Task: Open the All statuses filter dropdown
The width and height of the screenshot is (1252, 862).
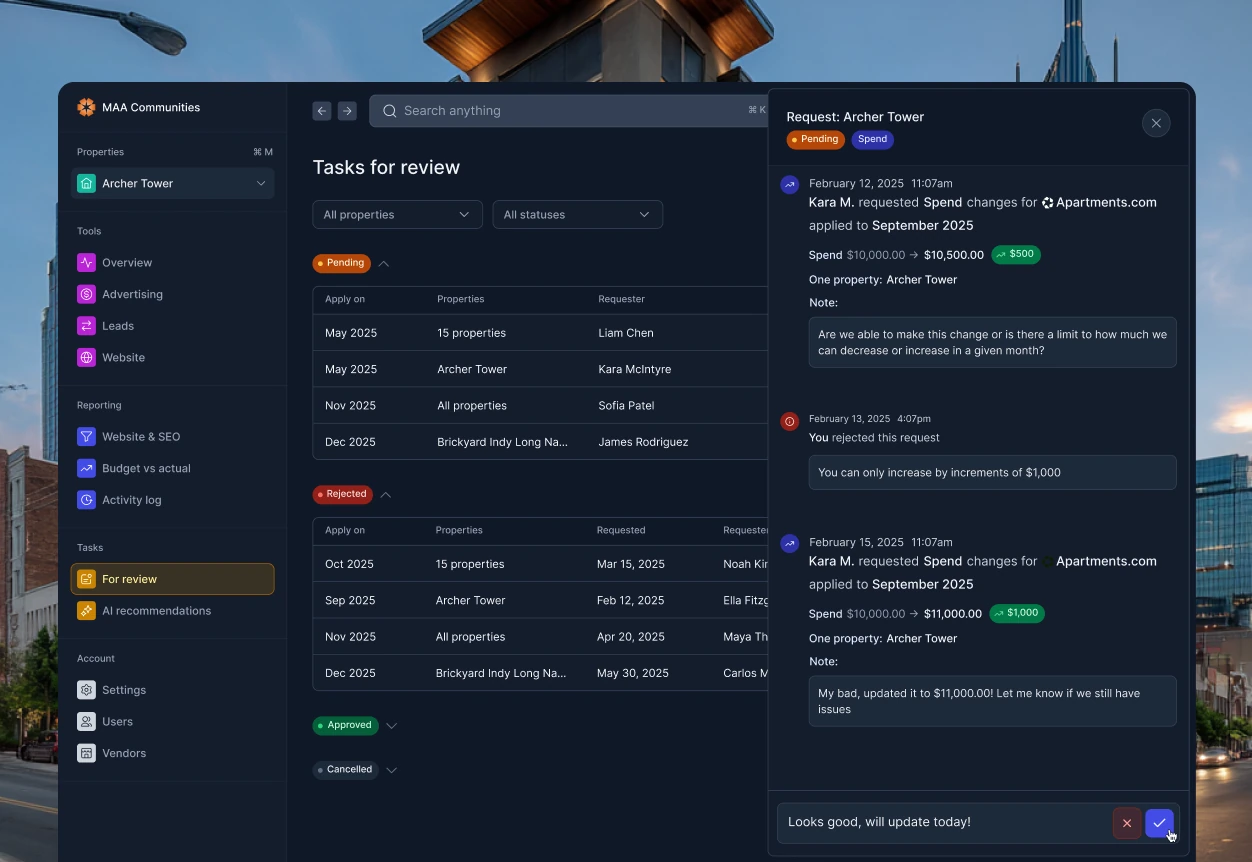Action: [578, 215]
